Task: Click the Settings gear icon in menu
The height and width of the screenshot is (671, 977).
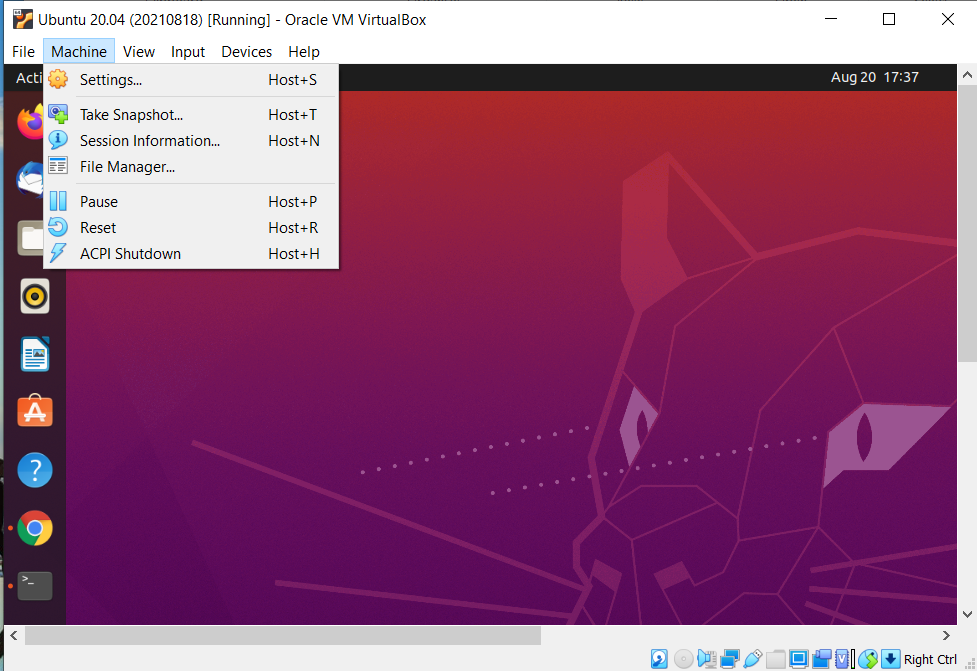Action: pos(58,79)
